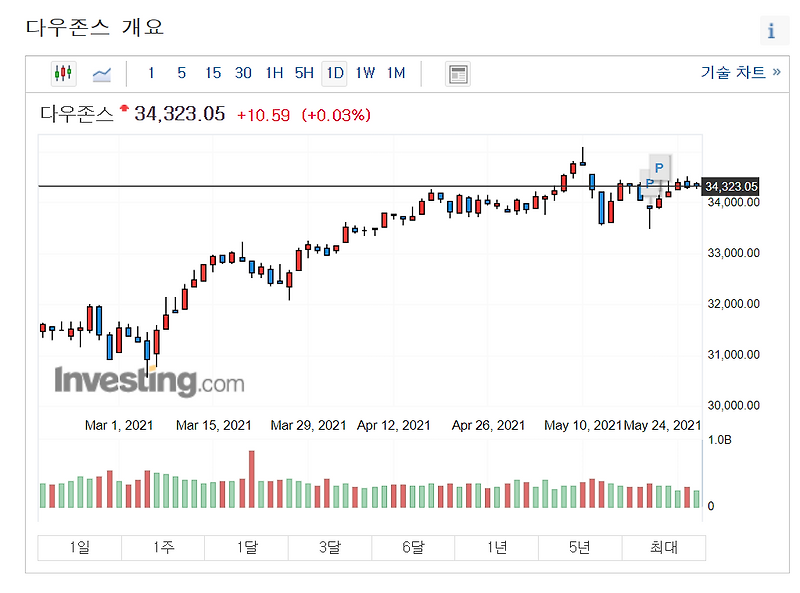This screenshot has width=800, height=593.
Task: Set range to 1년
Action: point(496,548)
